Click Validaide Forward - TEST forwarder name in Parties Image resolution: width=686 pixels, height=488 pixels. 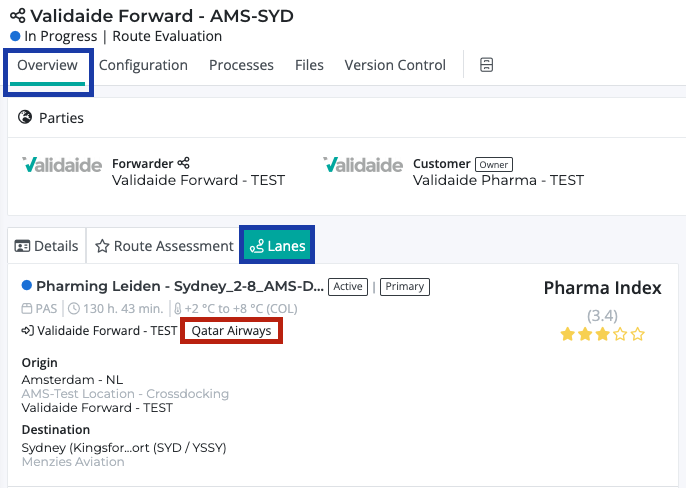(x=198, y=180)
